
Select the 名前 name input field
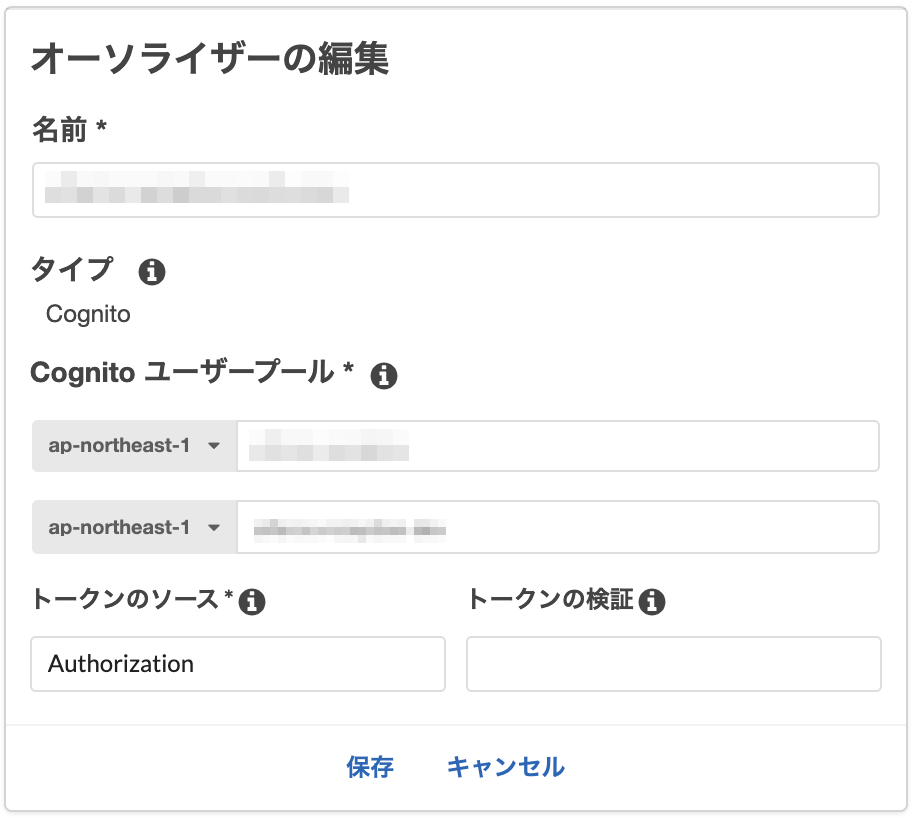coord(456,190)
